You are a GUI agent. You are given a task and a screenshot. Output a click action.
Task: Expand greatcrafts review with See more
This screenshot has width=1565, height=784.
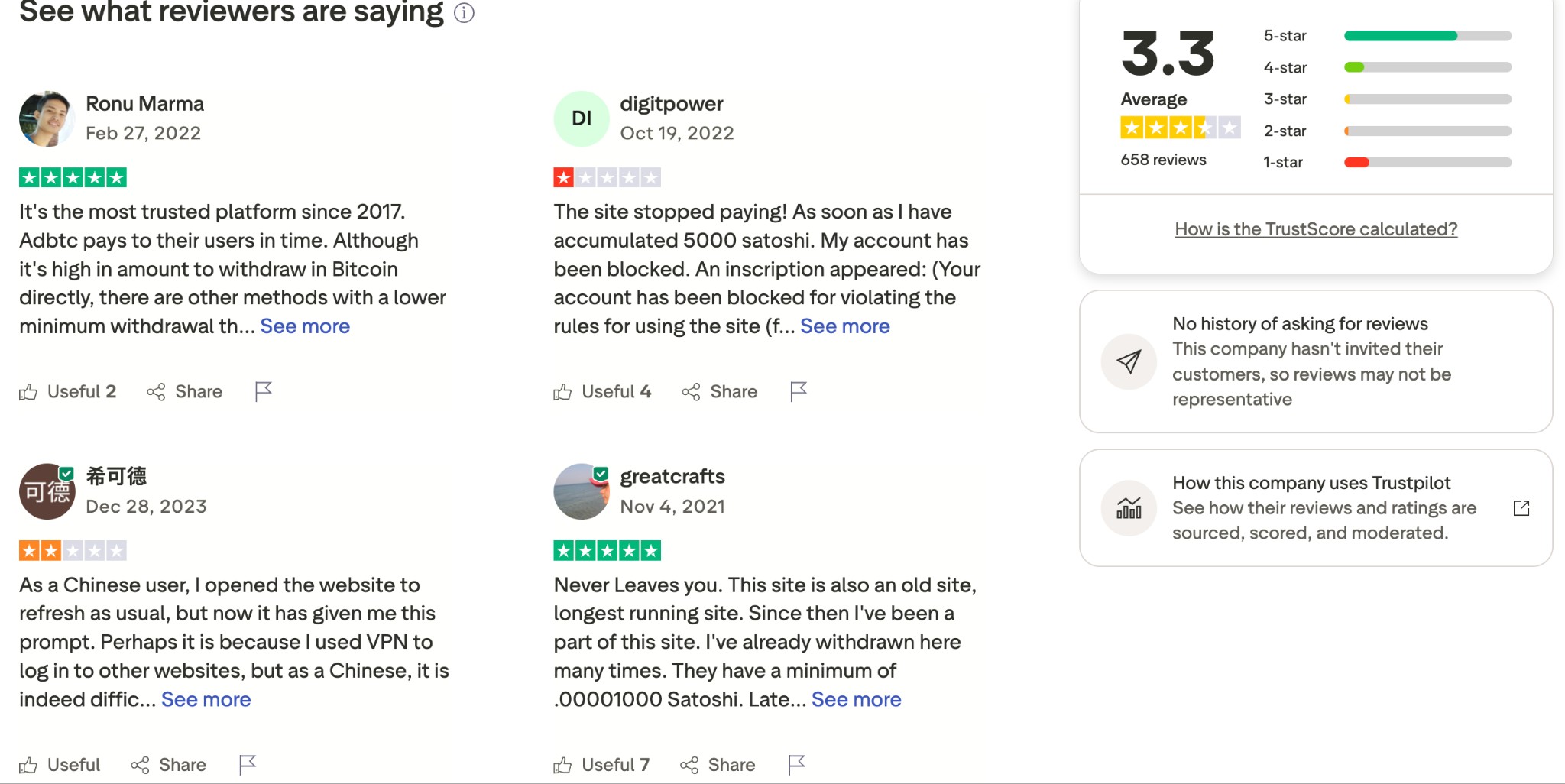(856, 699)
